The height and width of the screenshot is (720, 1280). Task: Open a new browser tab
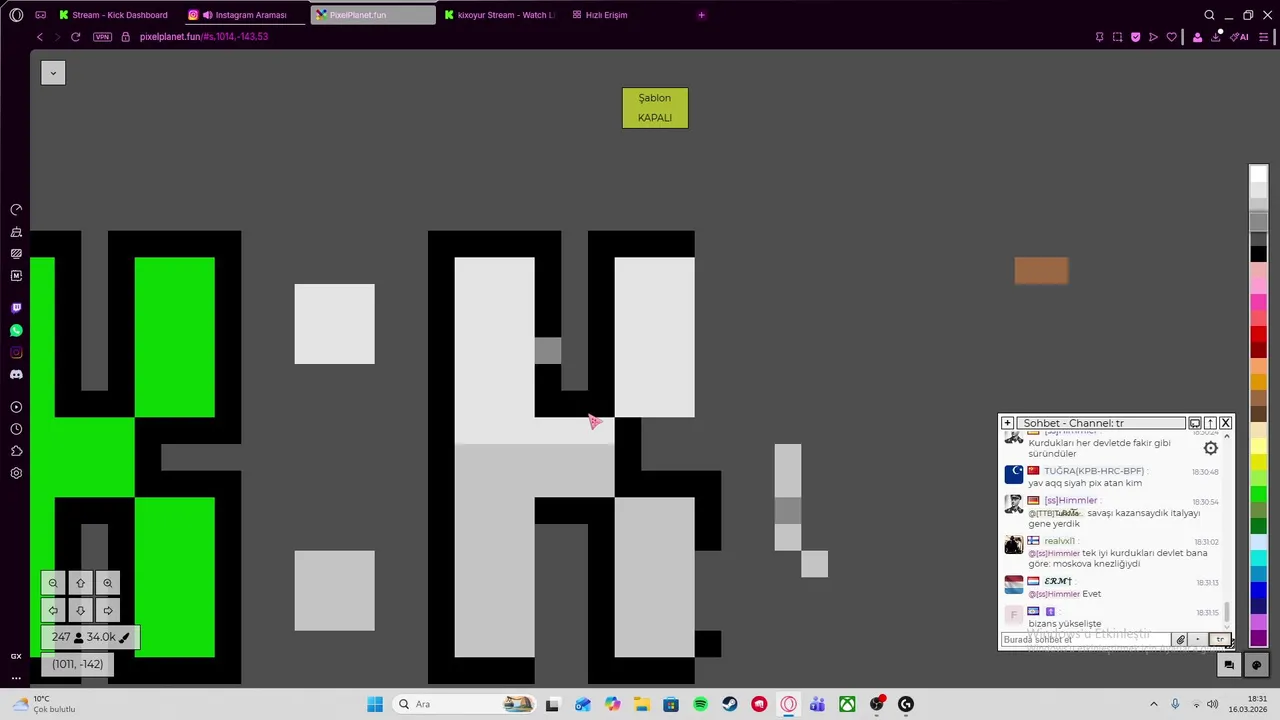pyautogui.click(x=701, y=15)
